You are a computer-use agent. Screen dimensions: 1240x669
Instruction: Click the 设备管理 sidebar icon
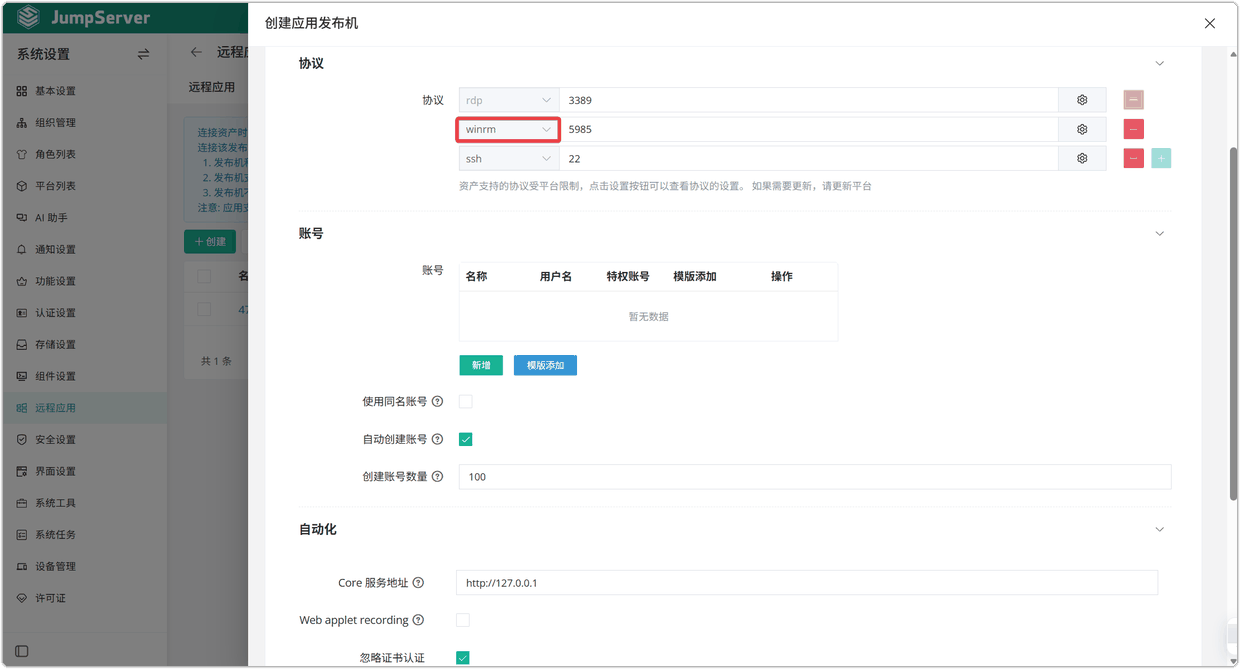pyautogui.click(x=22, y=566)
